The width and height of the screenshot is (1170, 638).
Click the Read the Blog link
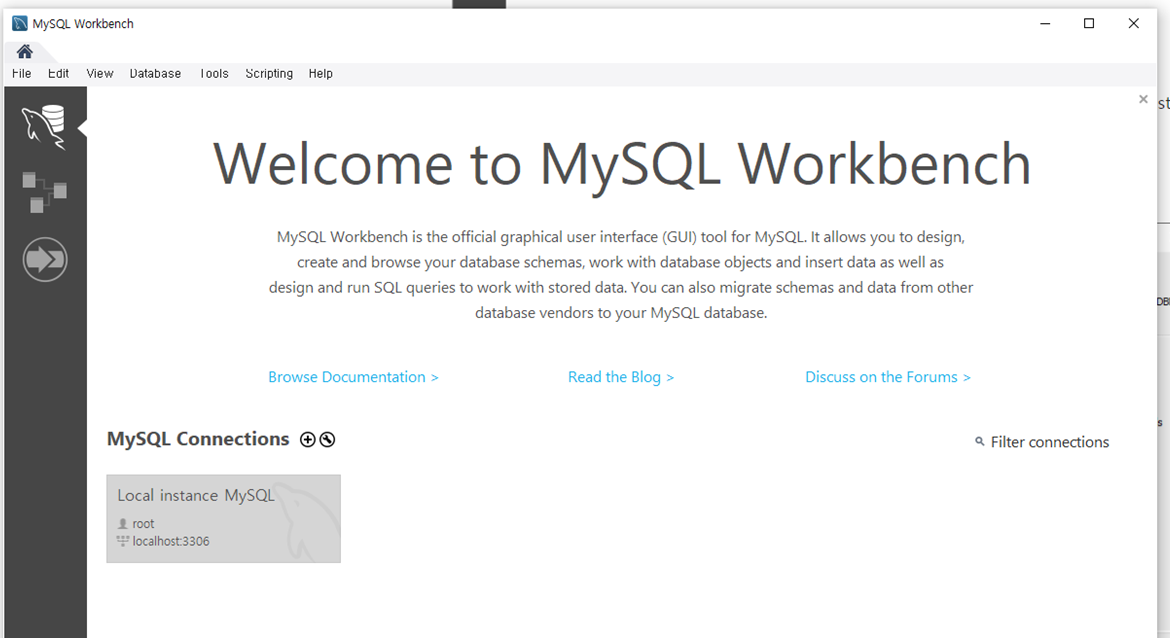click(621, 377)
